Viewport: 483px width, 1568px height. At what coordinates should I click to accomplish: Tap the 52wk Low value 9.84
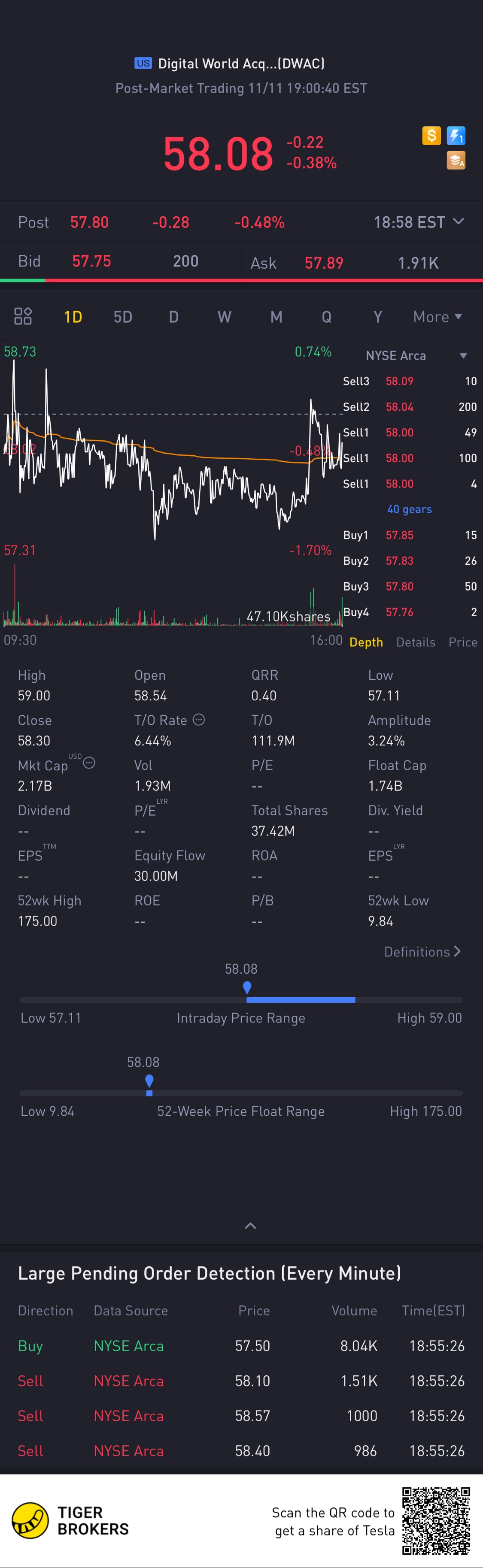(x=381, y=921)
